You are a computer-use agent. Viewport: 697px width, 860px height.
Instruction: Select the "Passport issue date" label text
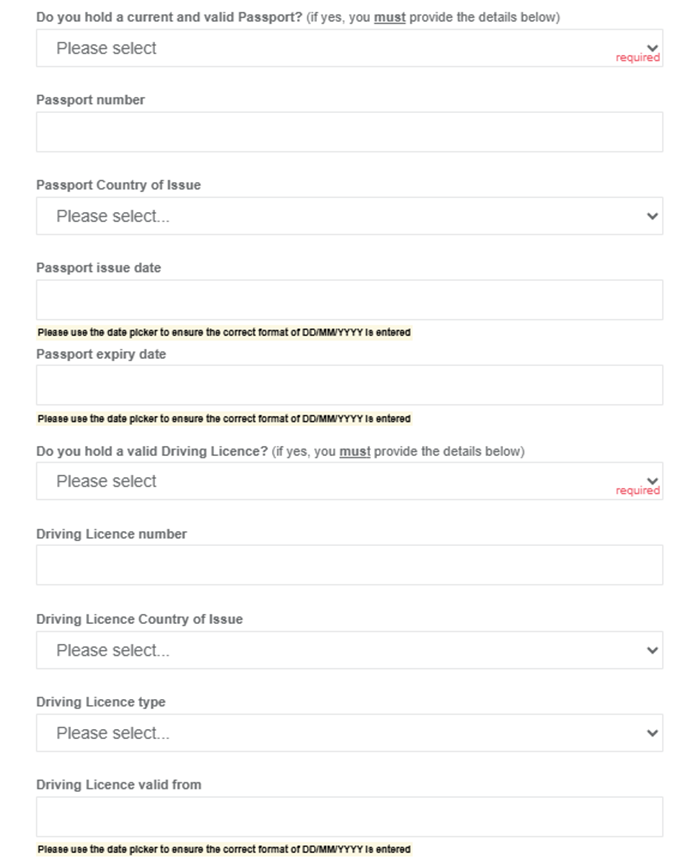(98, 268)
